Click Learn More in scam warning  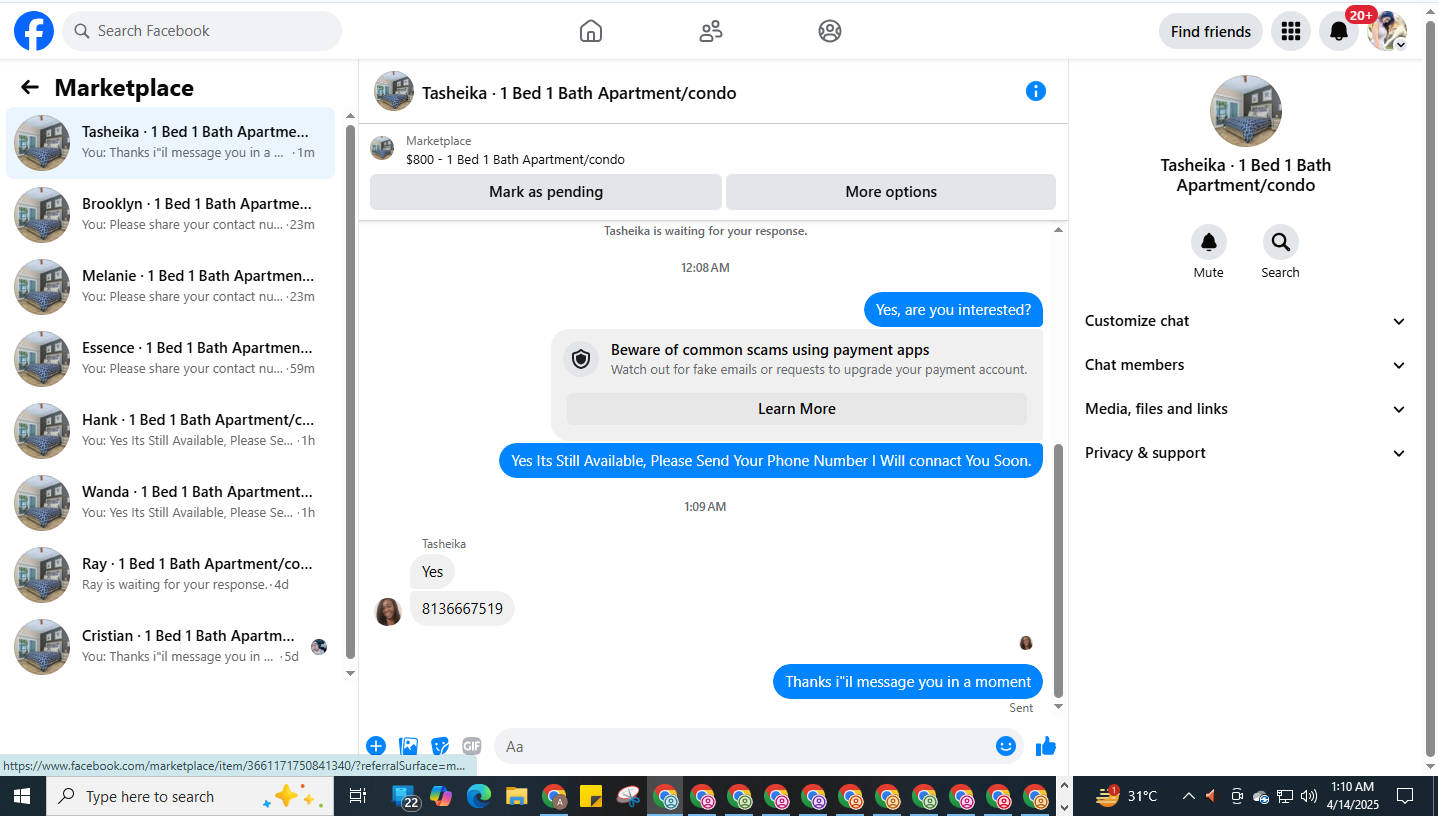[x=797, y=409]
